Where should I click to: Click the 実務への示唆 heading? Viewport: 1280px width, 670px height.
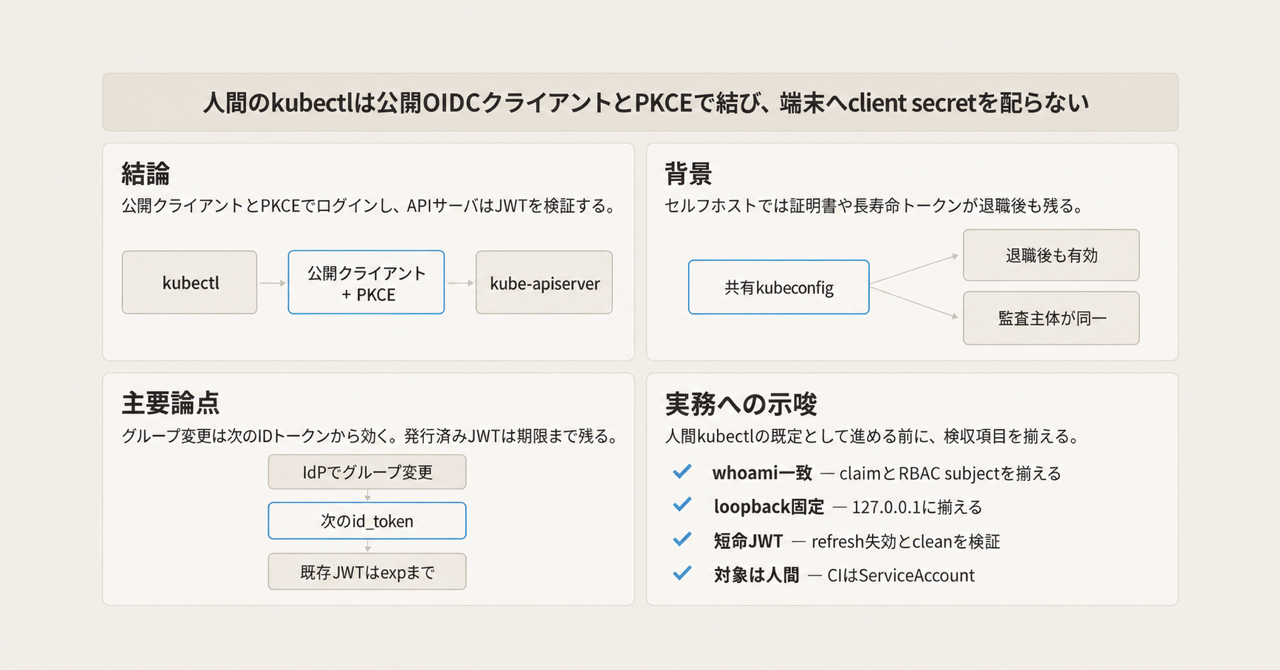(741, 403)
